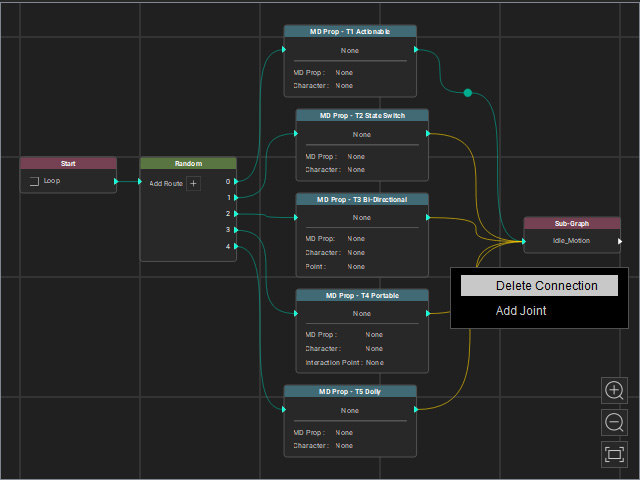Viewport: 640px width, 480px height.
Task: Click the T5 Dolly node's input port
Action: 284,409
